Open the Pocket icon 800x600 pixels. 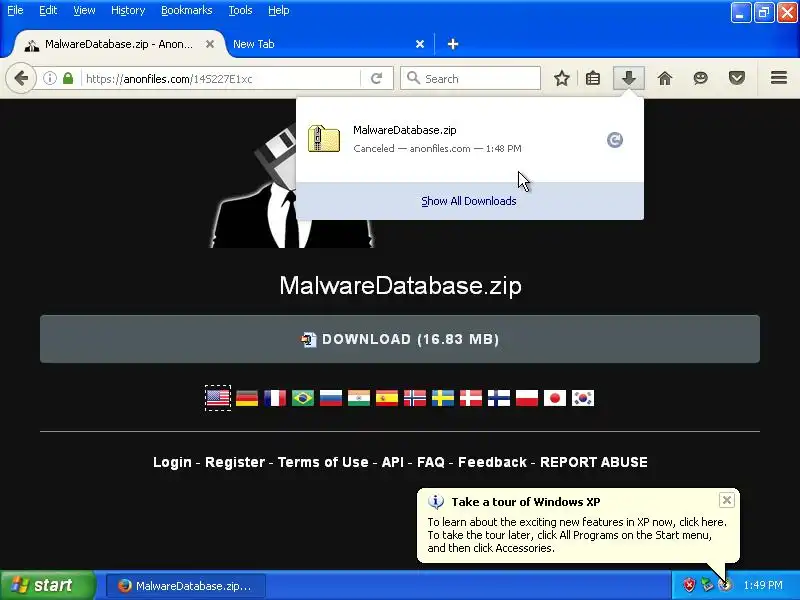(x=737, y=79)
